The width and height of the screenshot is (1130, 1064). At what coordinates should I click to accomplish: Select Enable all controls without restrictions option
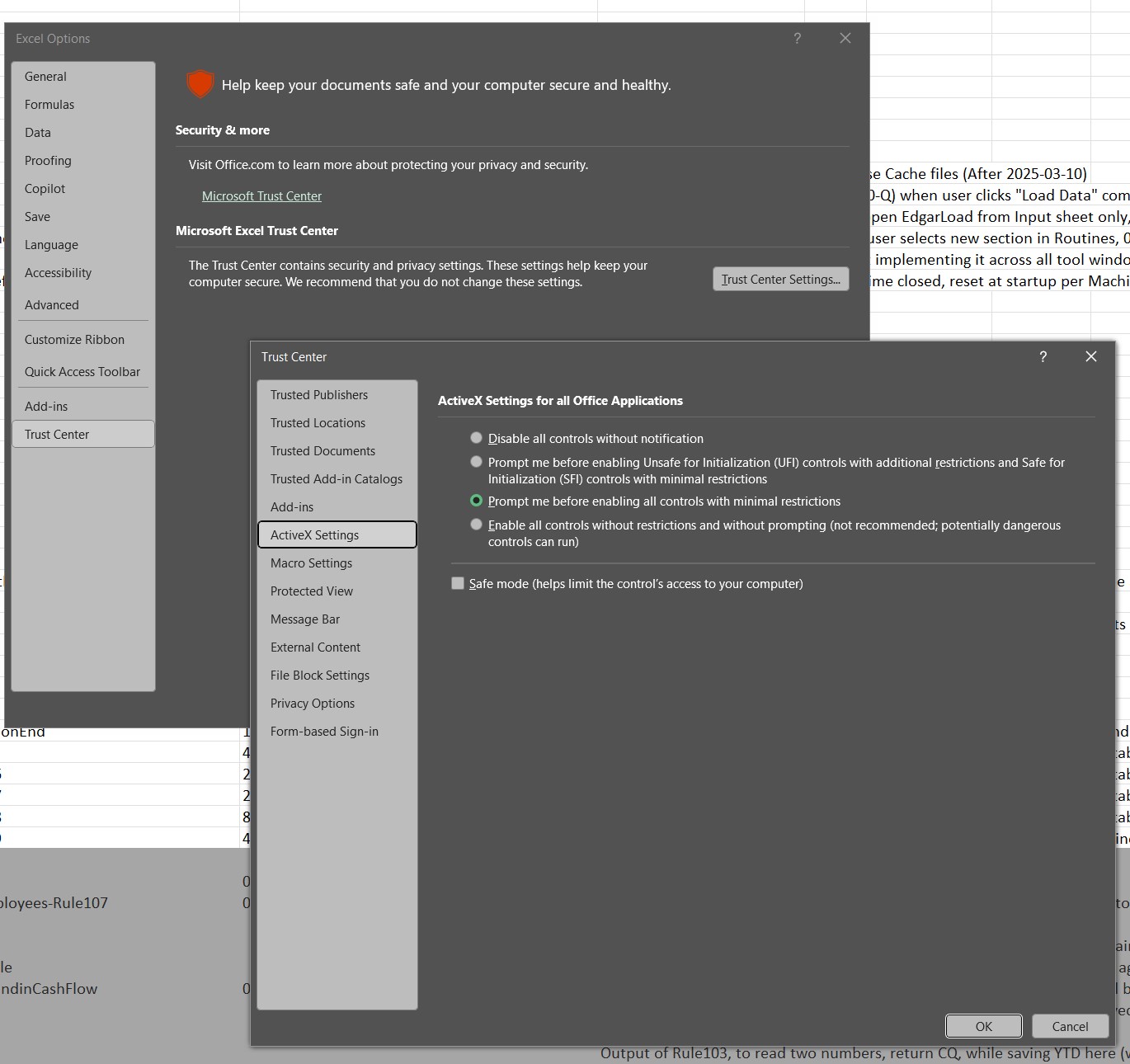476,525
